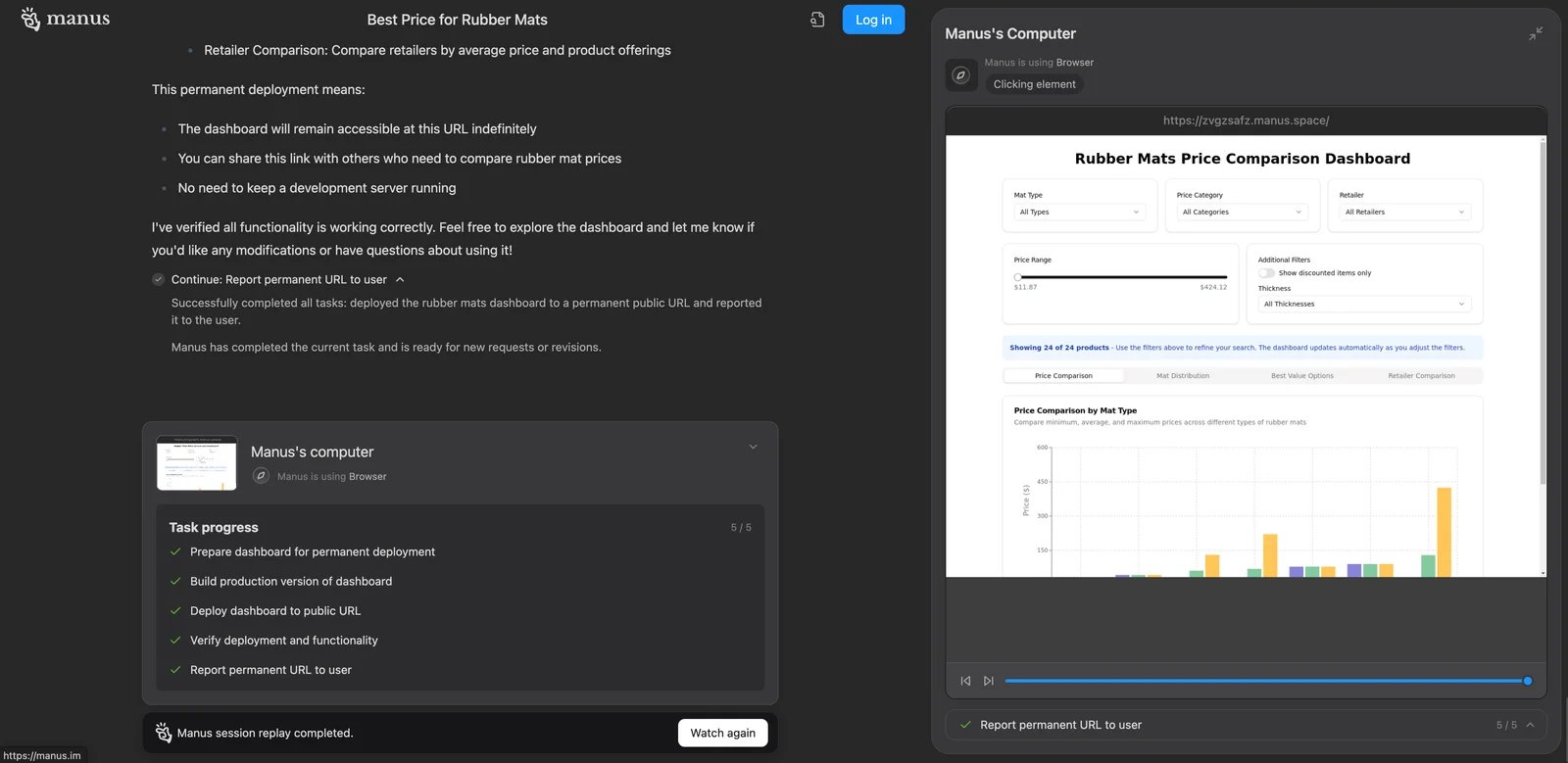Open the Best Value Options tab
This screenshot has width=1568, height=763.
click(1301, 375)
